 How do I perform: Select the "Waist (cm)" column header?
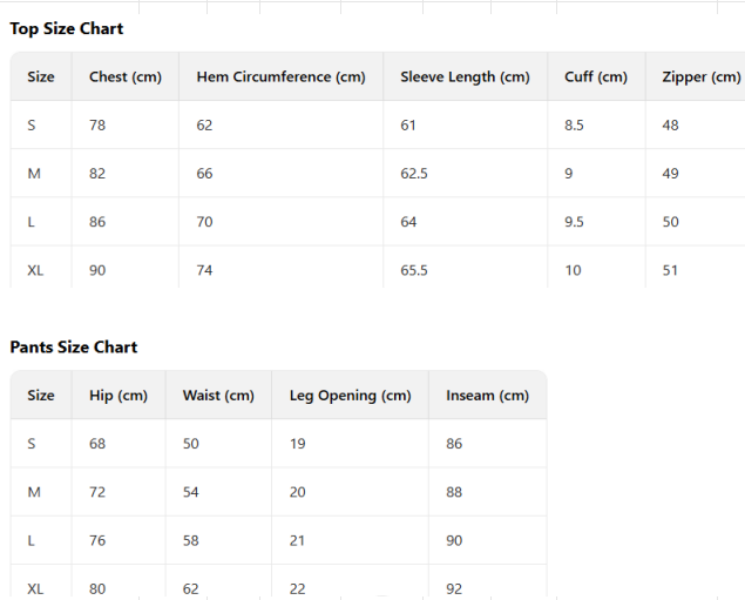[218, 395]
